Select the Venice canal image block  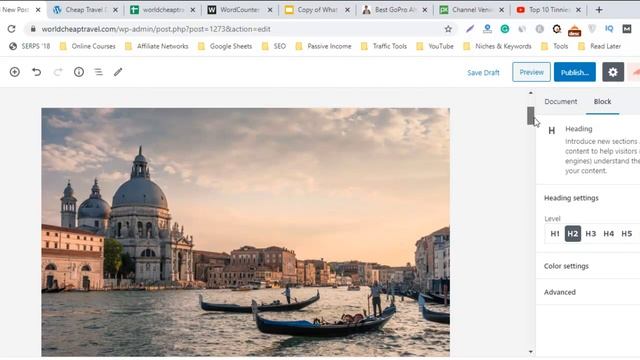[246, 232]
